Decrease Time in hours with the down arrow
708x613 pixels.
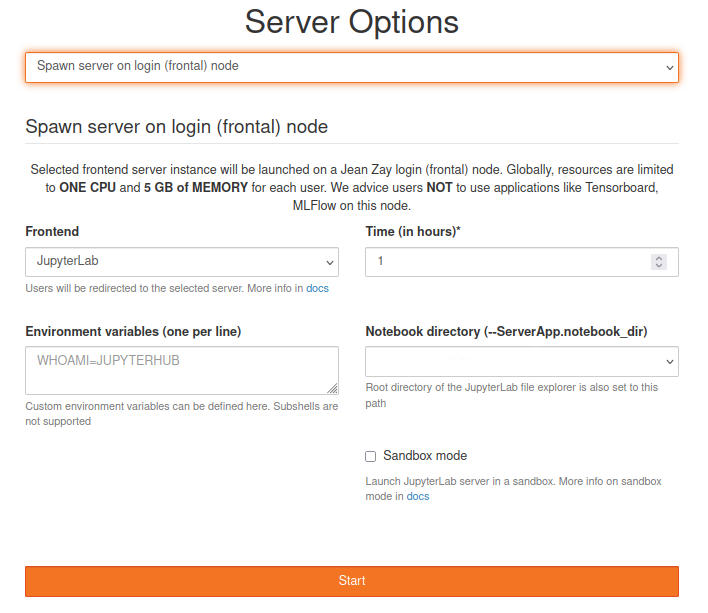coord(658,266)
